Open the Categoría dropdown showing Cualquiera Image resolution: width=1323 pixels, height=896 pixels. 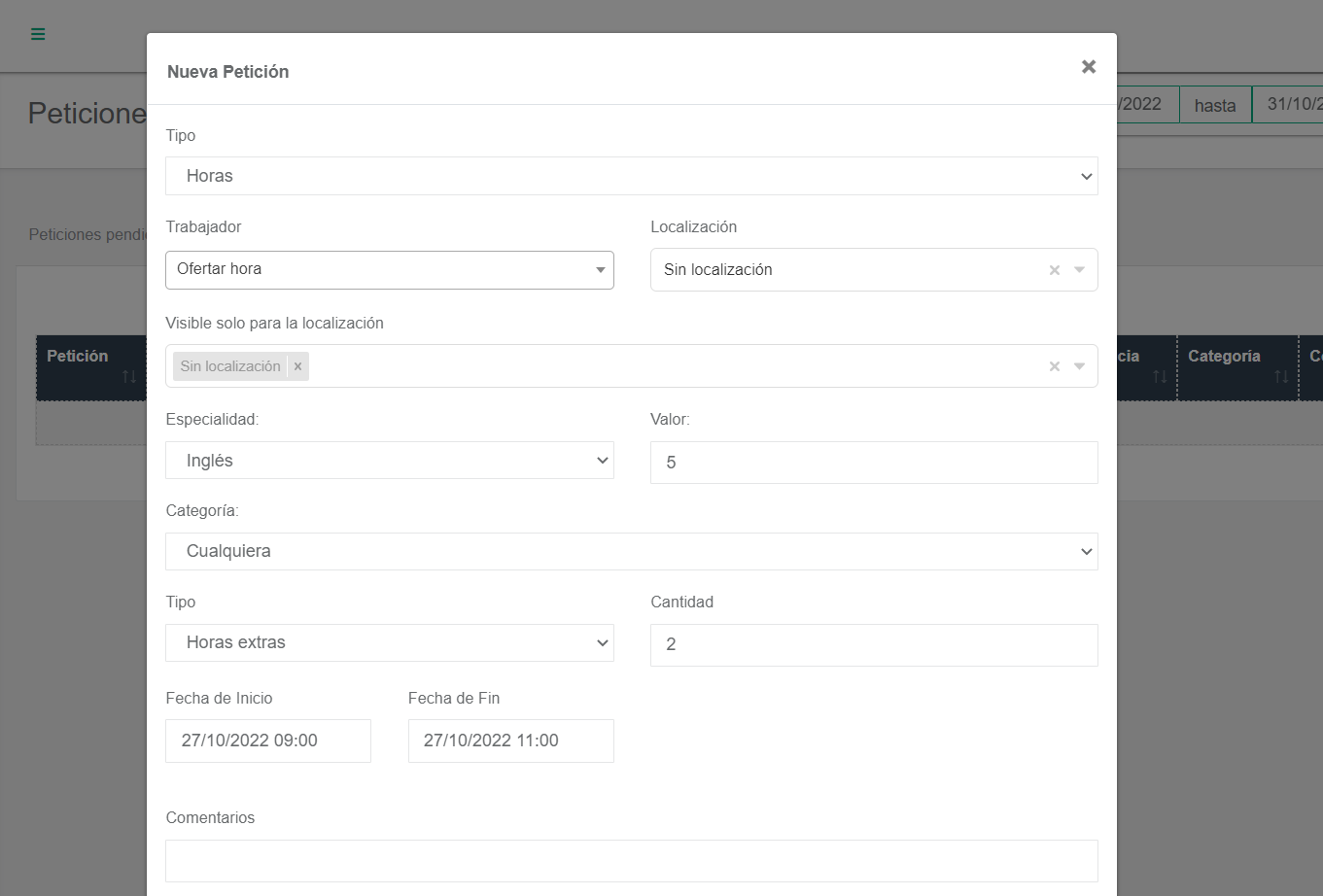631,551
